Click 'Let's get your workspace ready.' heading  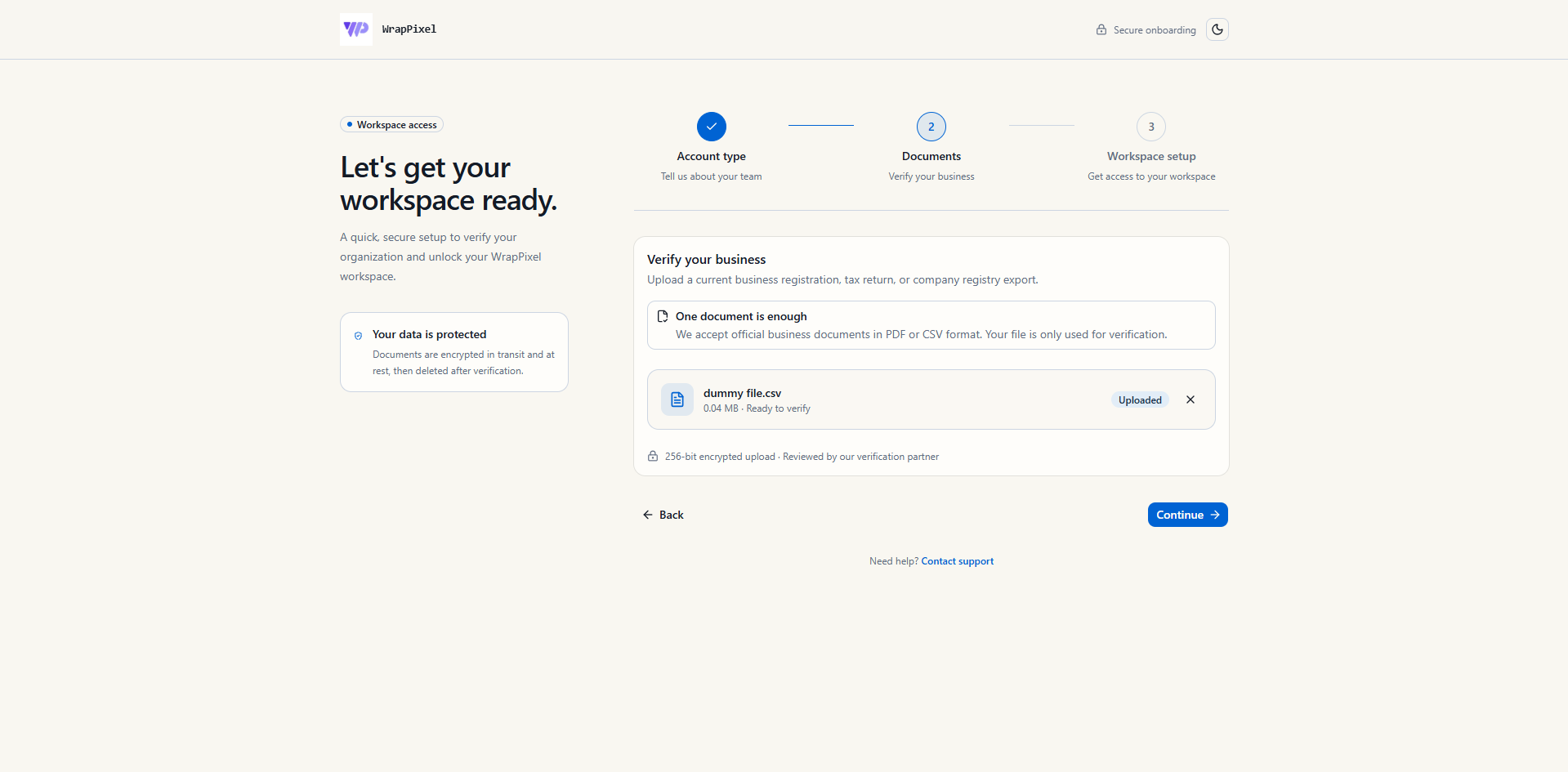point(449,184)
